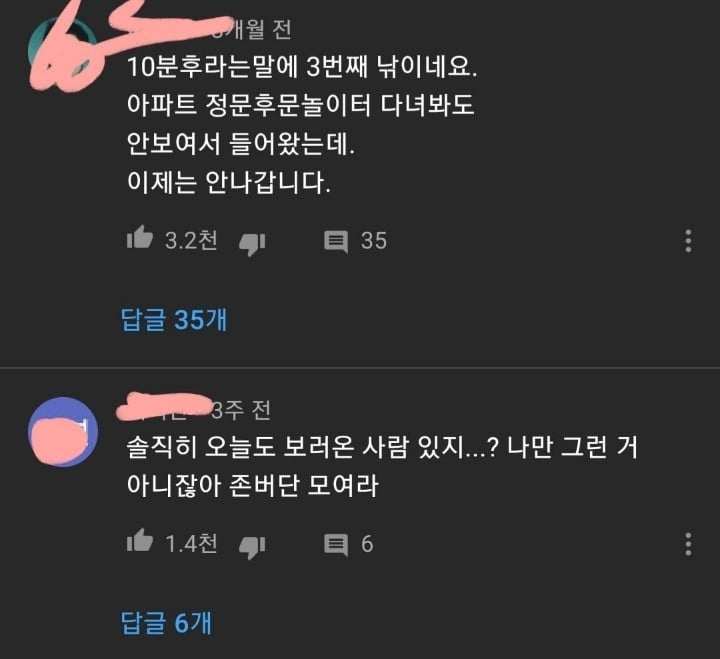
Task: Open comment text 이제는 안나갑니다
Action: (x=229, y=182)
